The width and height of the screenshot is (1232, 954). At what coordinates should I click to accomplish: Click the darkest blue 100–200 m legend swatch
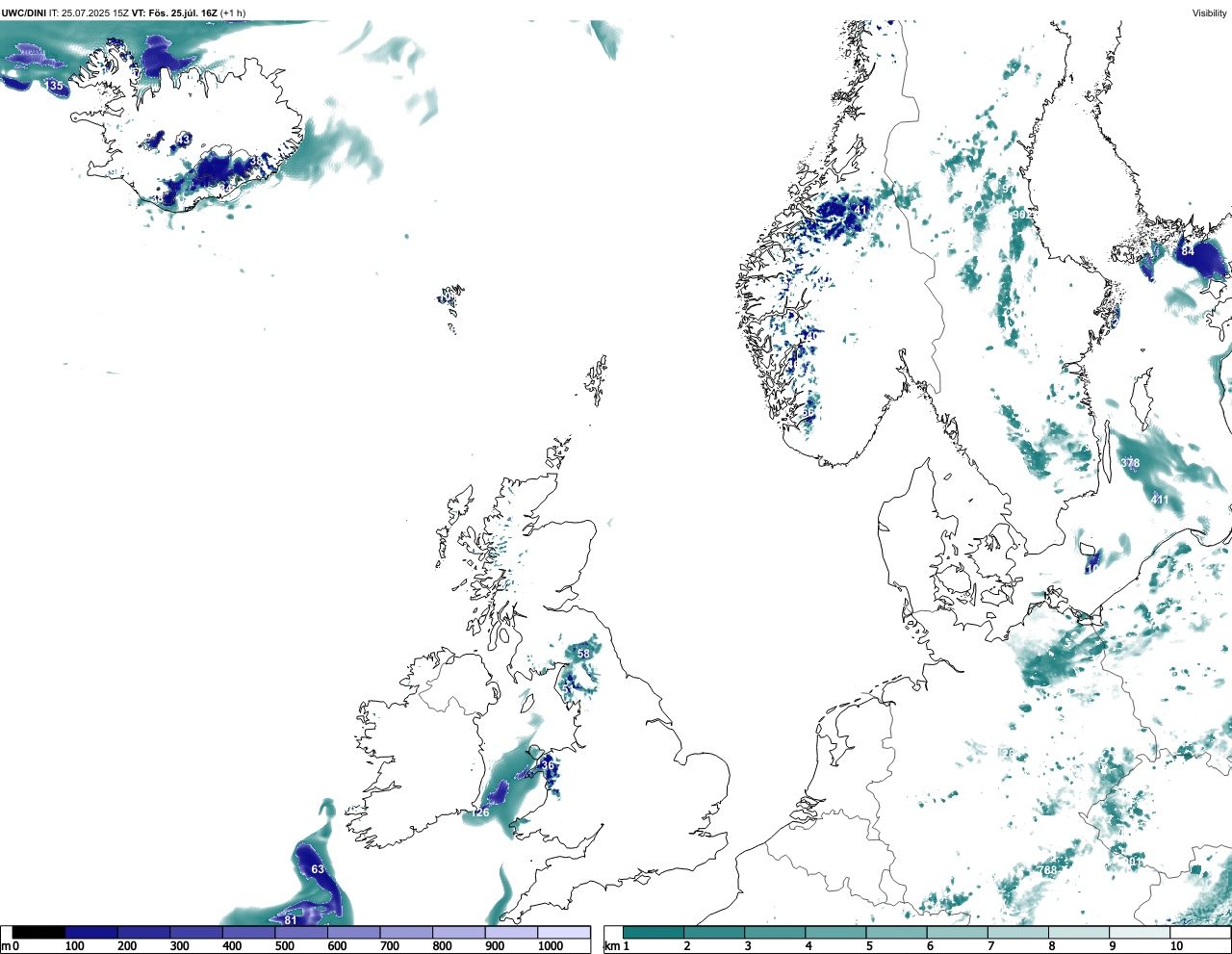pos(91,932)
